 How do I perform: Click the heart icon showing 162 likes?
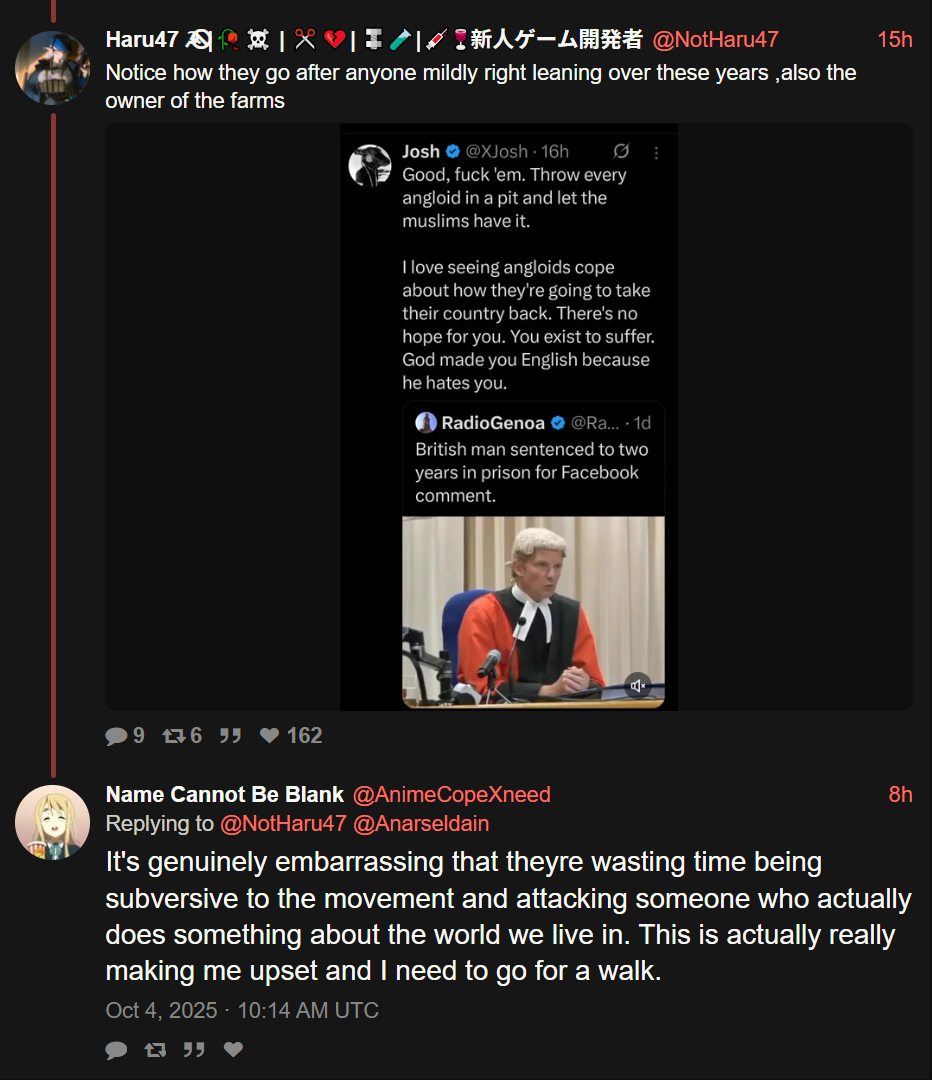269,736
